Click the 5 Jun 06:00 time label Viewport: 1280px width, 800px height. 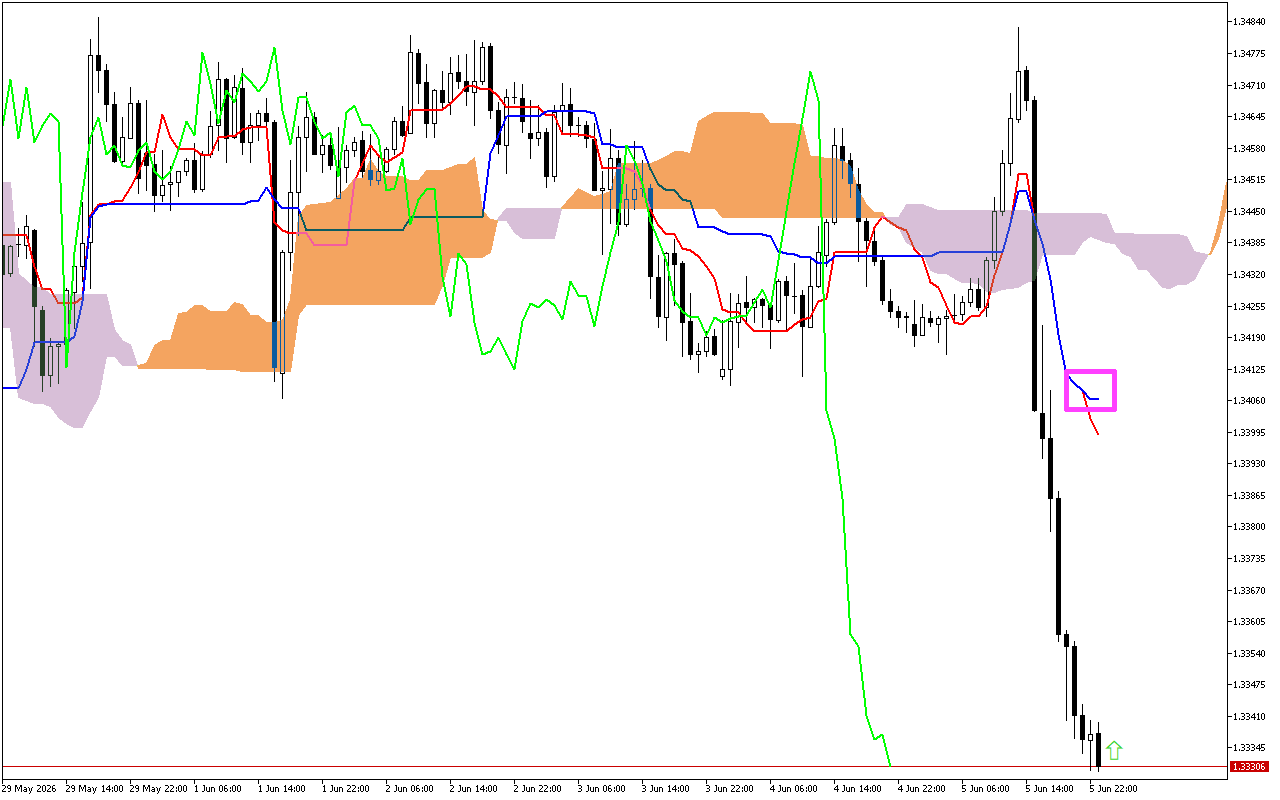986,789
